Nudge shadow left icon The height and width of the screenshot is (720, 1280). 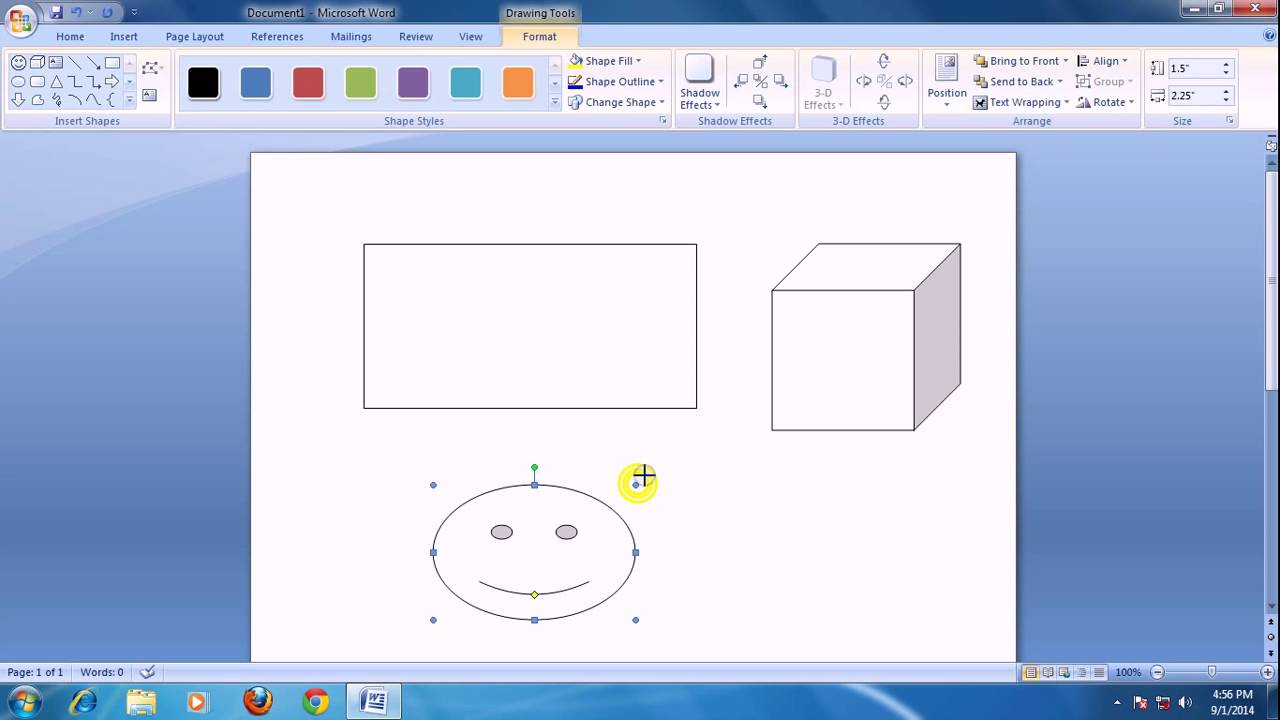coord(740,82)
